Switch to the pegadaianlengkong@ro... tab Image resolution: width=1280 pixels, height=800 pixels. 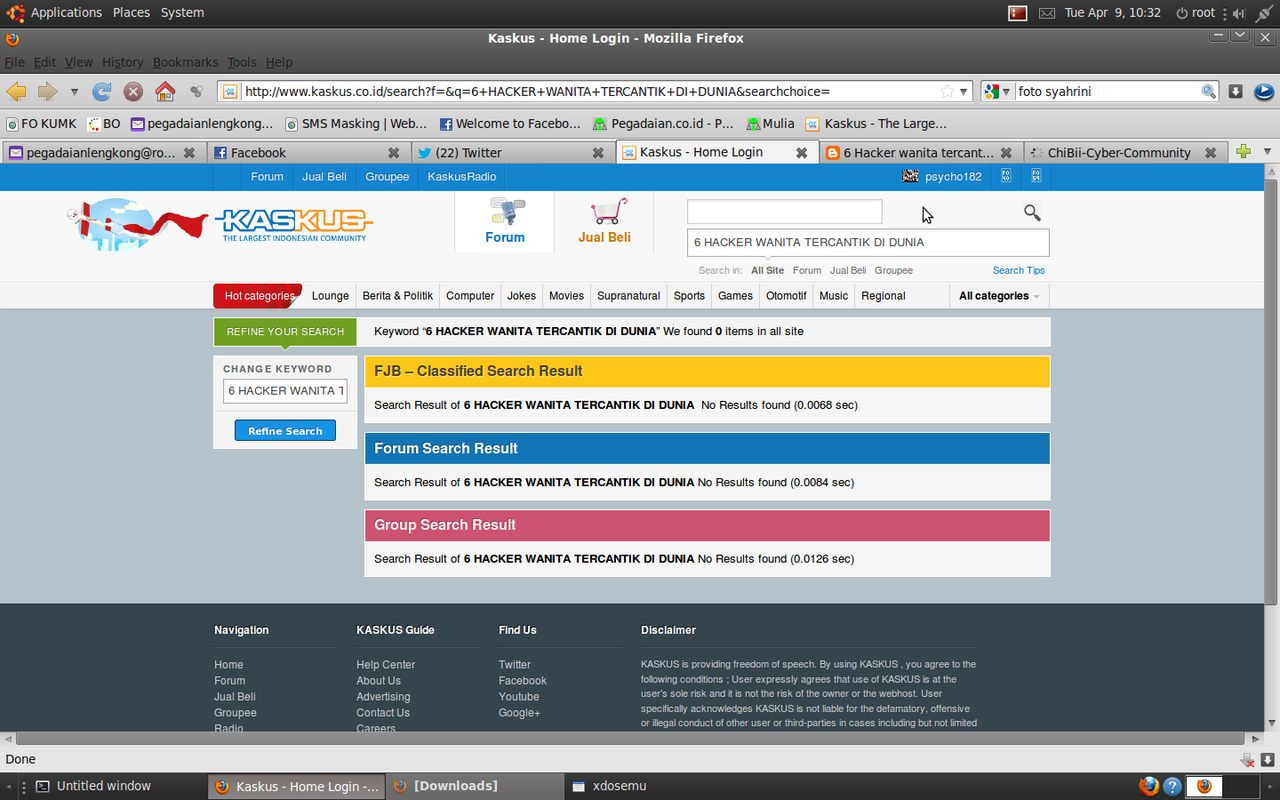(x=103, y=153)
